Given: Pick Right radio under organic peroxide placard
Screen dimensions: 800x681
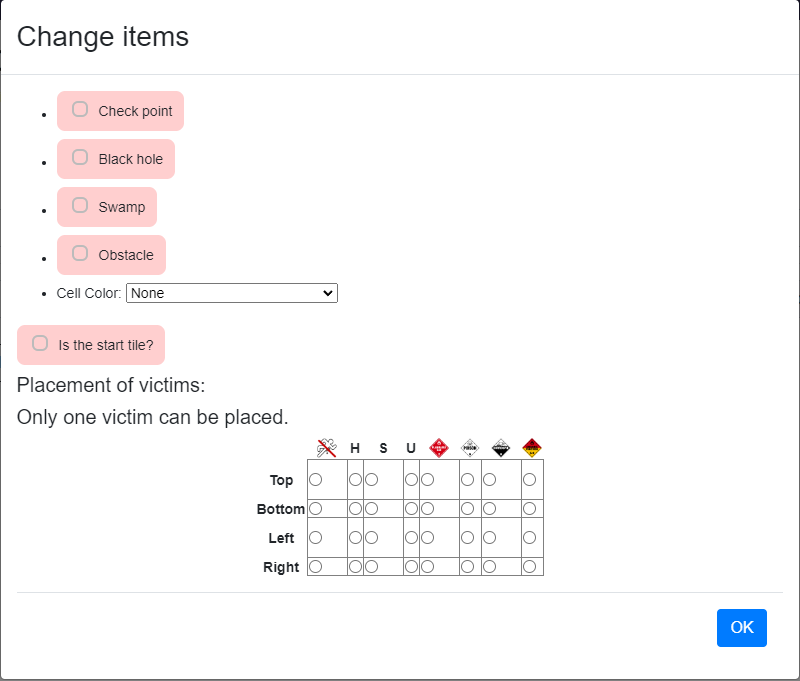Looking at the screenshot, I should click(529, 567).
